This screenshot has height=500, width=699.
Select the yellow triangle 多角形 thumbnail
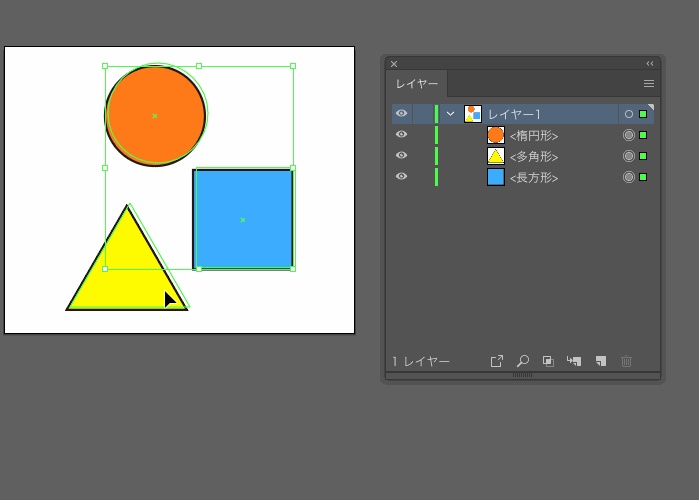[x=496, y=156]
